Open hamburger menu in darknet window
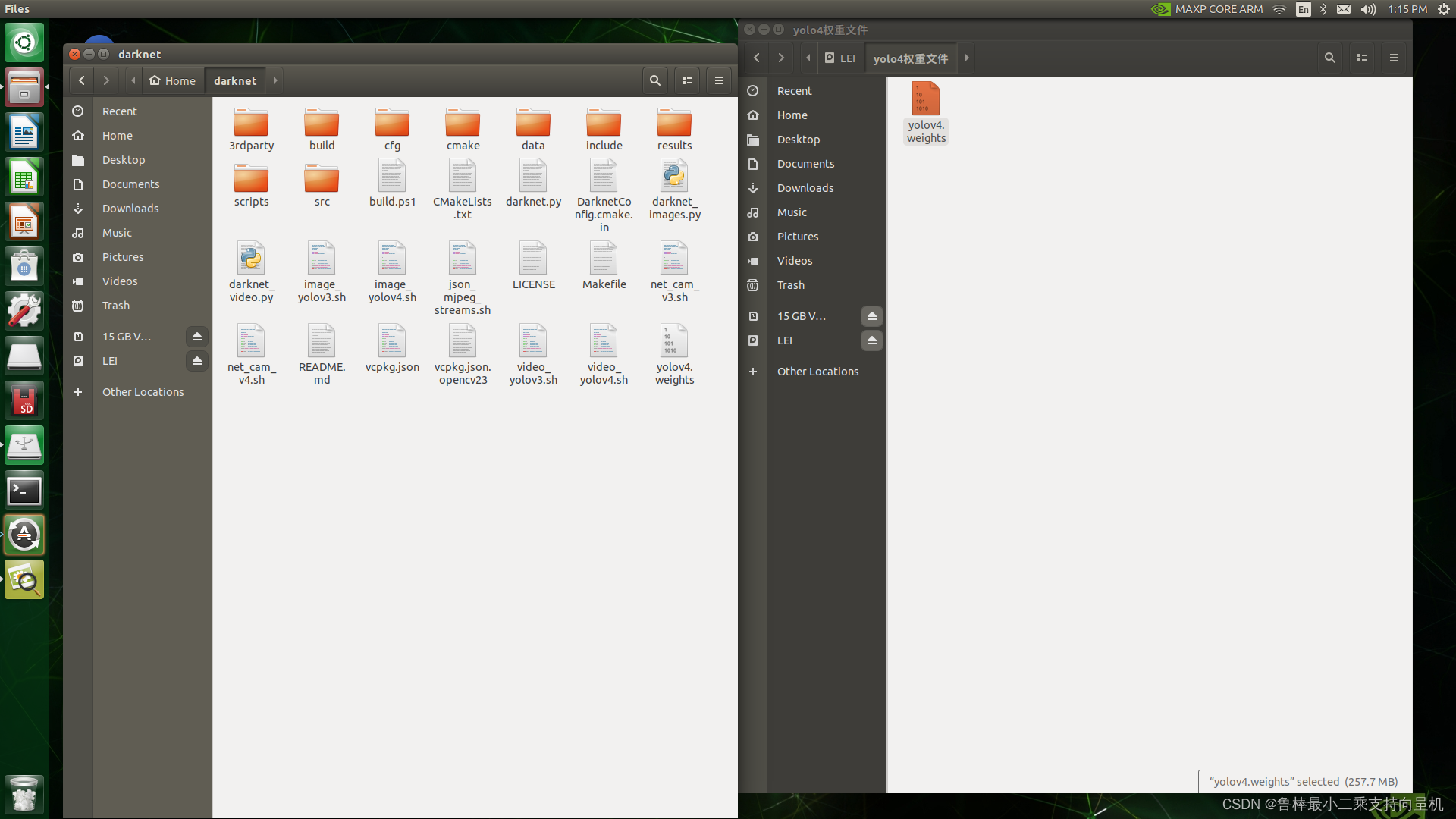This screenshot has height=819, width=1456. coord(719,80)
